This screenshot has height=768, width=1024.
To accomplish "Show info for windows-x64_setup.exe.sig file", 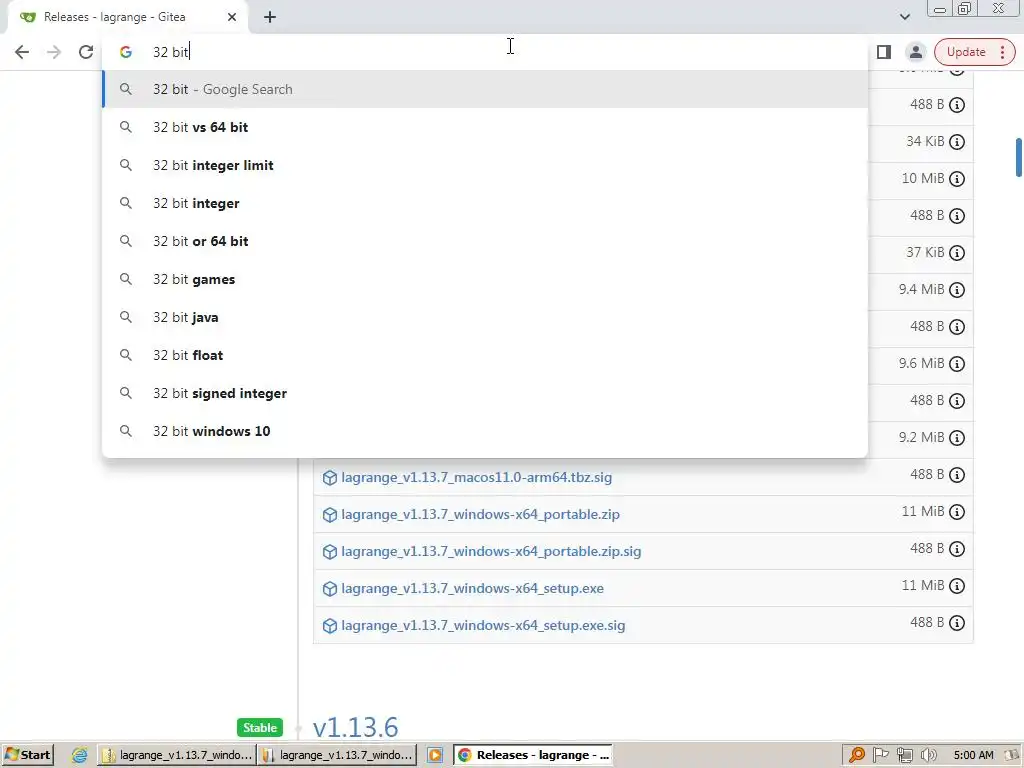I will [x=957, y=623].
